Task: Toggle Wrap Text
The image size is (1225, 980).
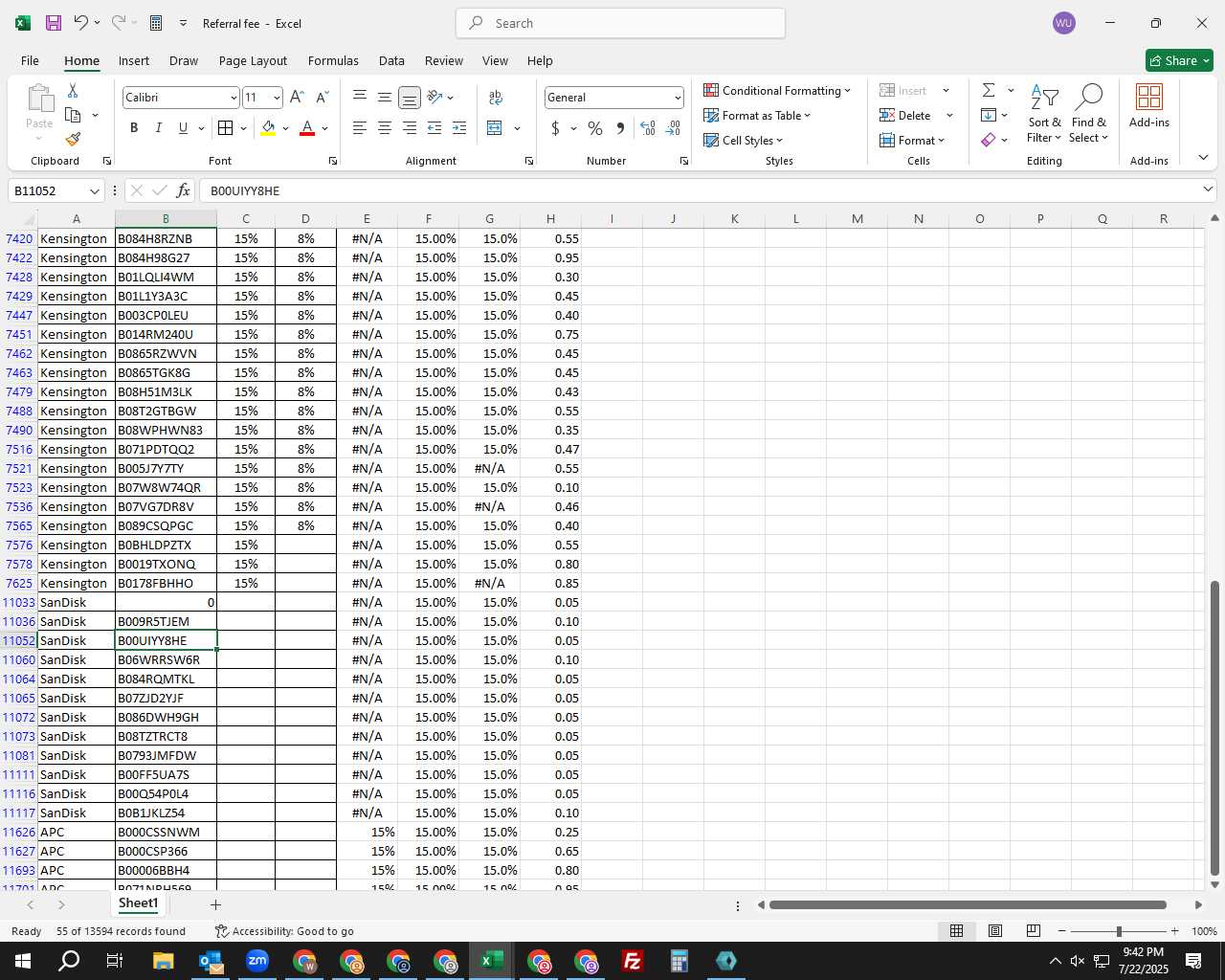Action: (x=496, y=97)
